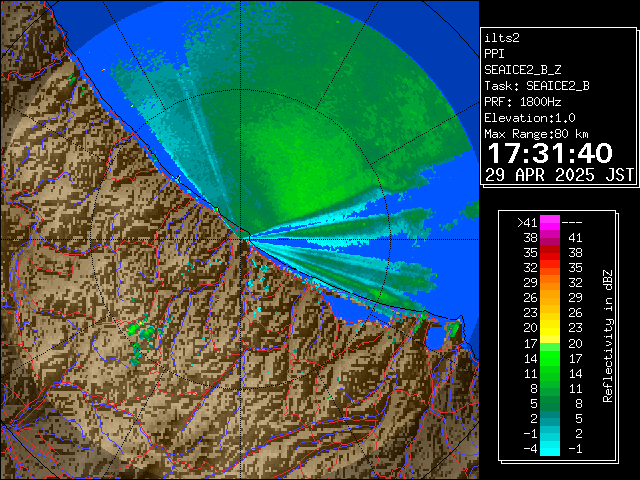This screenshot has width=640, height=480.
Task: Click the 'ilts2' site label
Action: (x=502, y=38)
